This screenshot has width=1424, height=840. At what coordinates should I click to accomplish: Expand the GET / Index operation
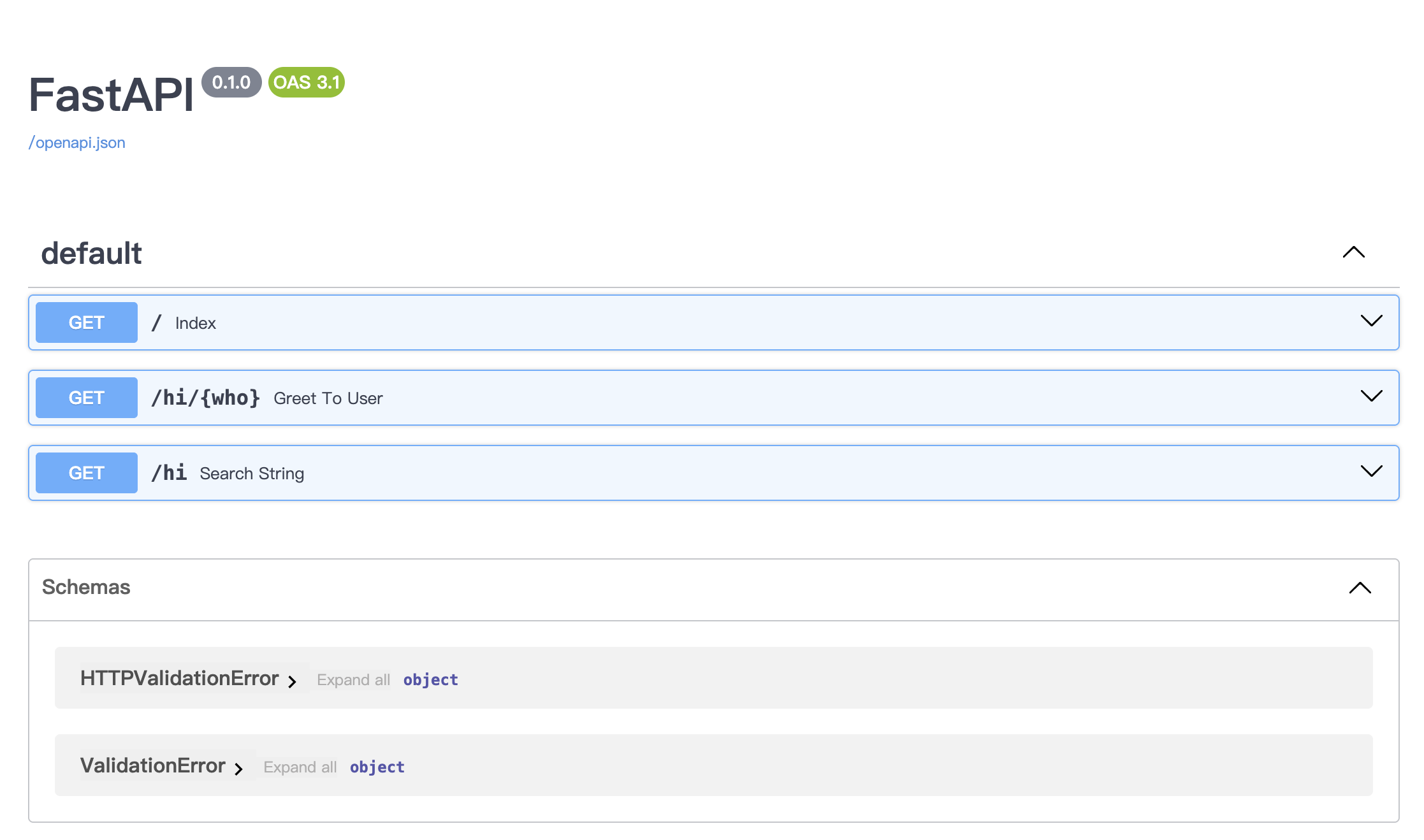[1372, 322]
